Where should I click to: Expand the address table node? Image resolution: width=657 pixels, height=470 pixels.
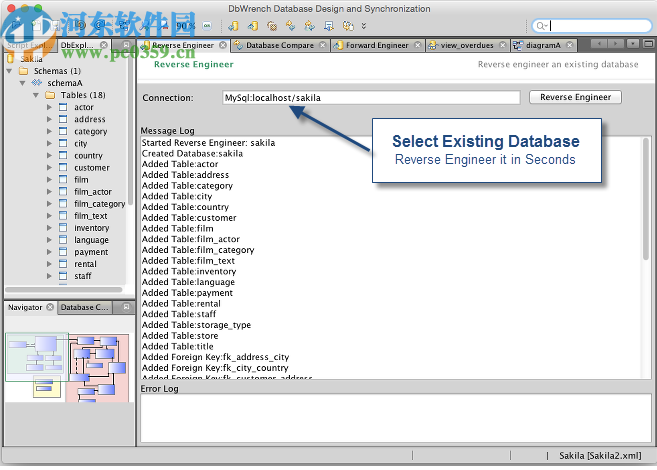pos(49,119)
